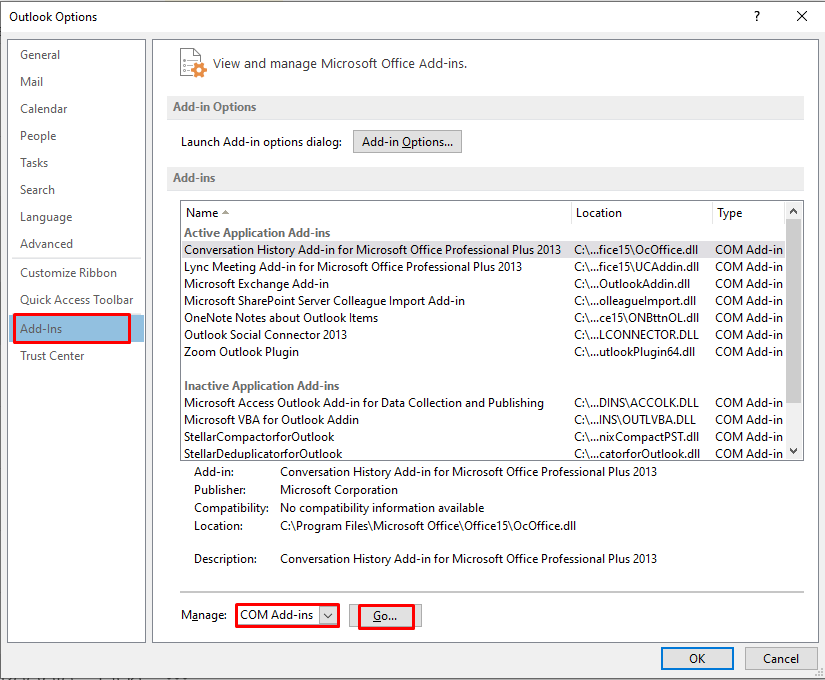The width and height of the screenshot is (825, 680).
Task: Click the LCONNECTOR.DLL location cell
Action: [636, 335]
